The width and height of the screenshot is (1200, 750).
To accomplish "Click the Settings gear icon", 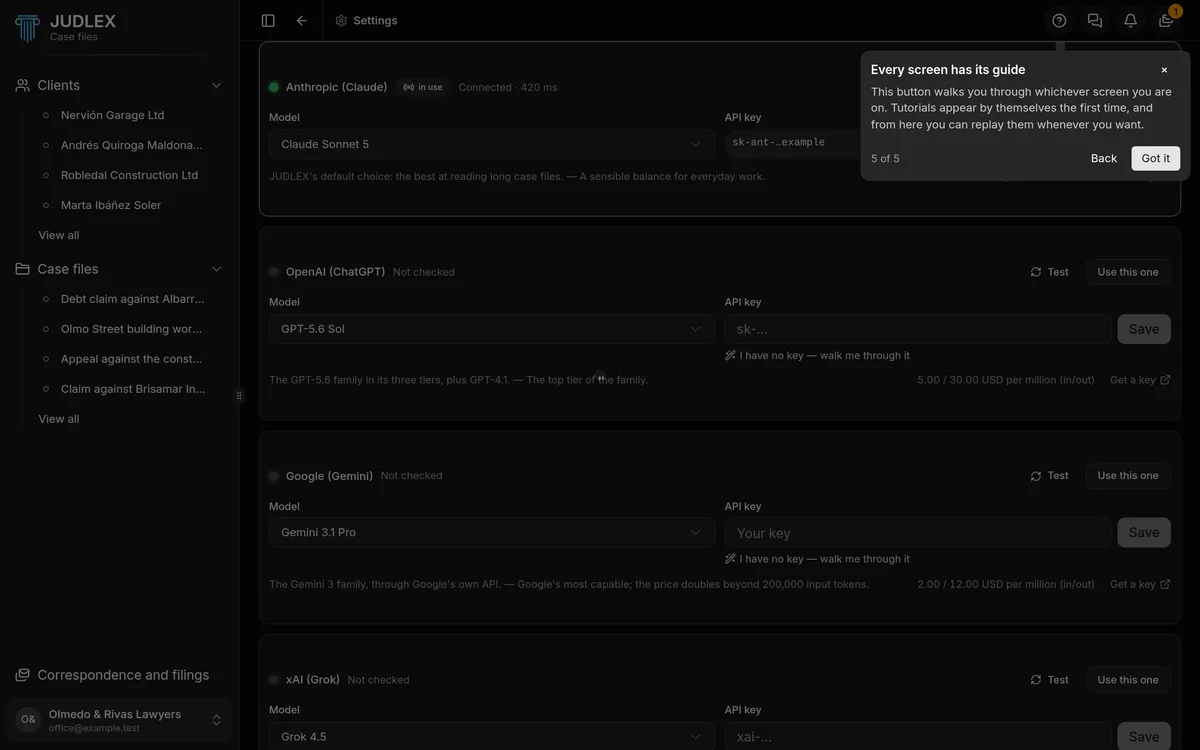I will pos(341,20).
